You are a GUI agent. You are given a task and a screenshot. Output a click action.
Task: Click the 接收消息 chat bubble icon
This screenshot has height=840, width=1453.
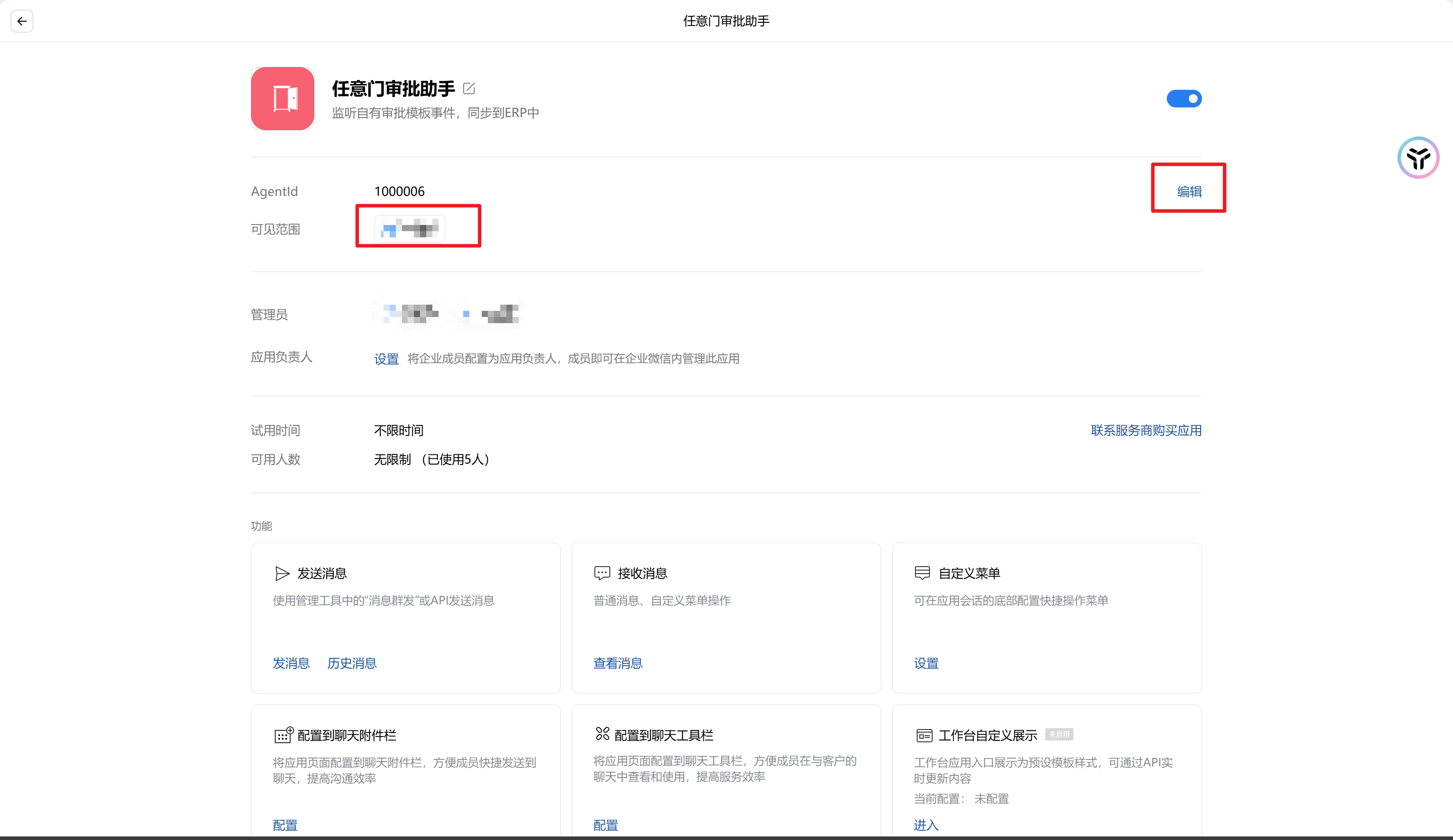602,573
